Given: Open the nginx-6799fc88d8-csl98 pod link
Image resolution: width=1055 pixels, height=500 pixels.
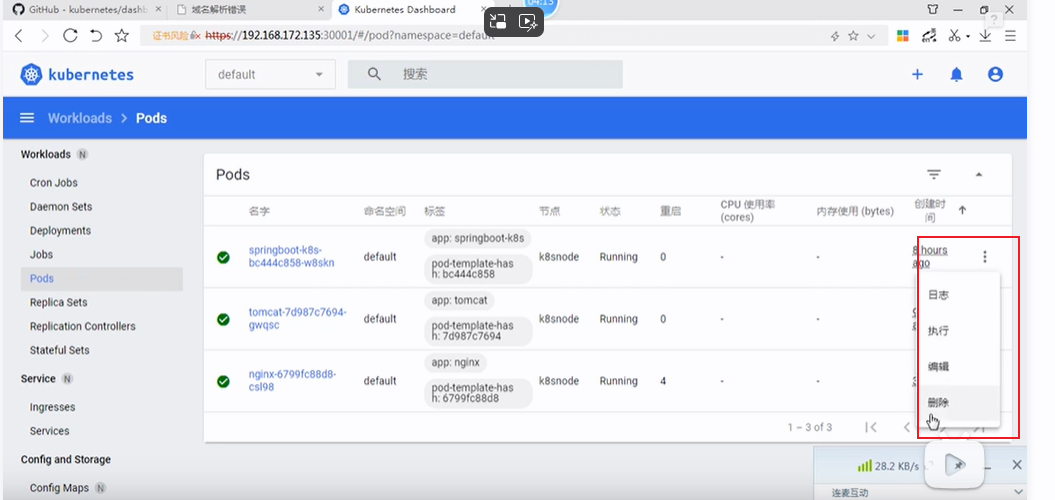Looking at the screenshot, I should click(x=292, y=381).
